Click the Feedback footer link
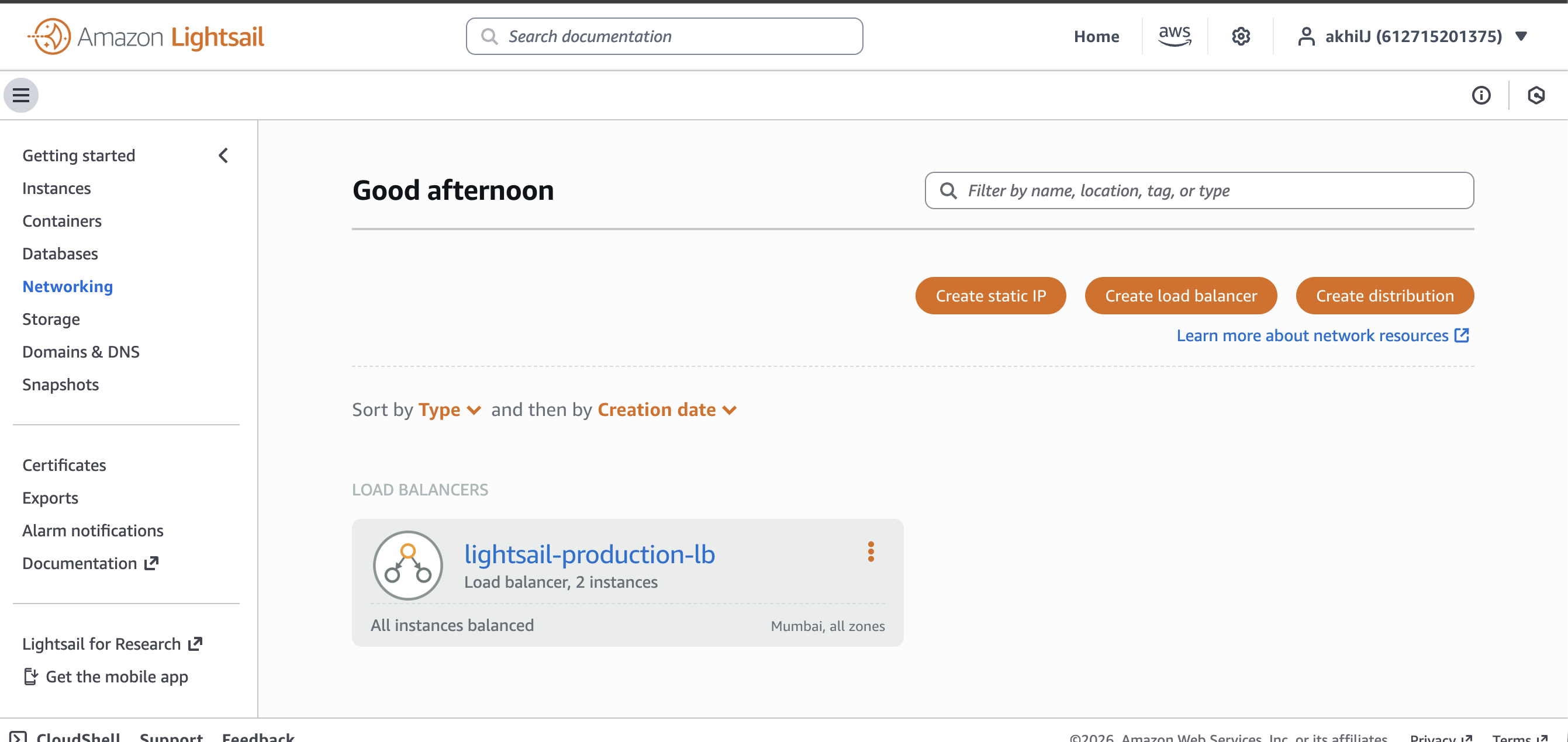Image resolution: width=1568 pixels, height=742 pixels. pos(258,737)
